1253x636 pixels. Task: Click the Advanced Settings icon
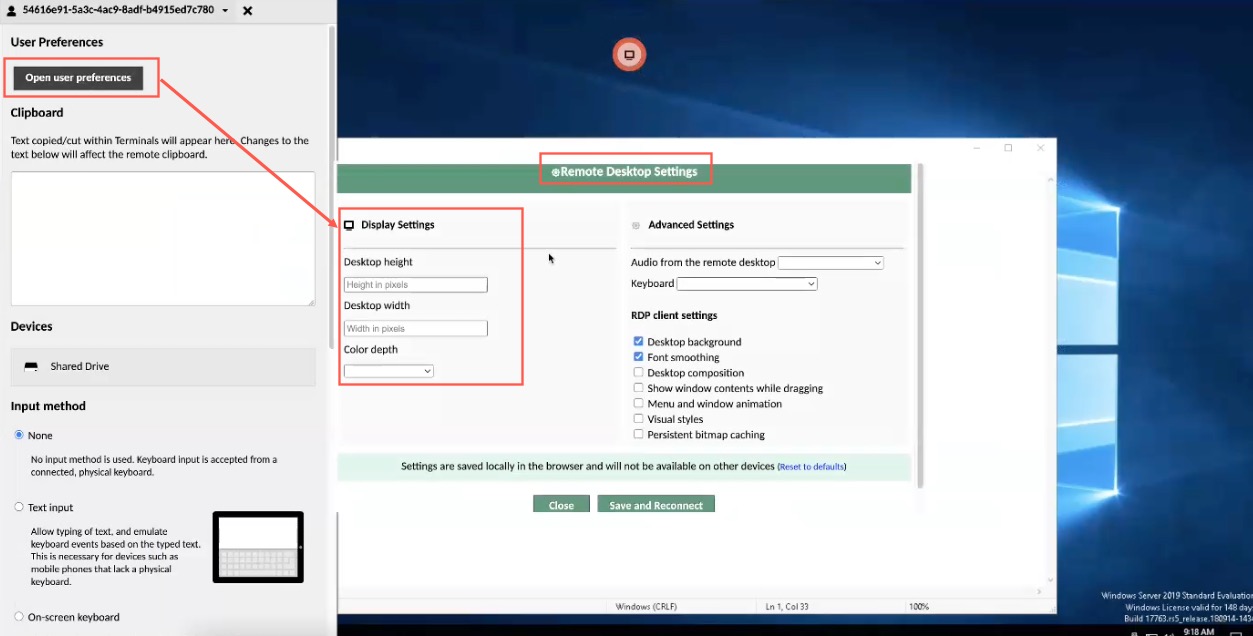click(636, 226)
